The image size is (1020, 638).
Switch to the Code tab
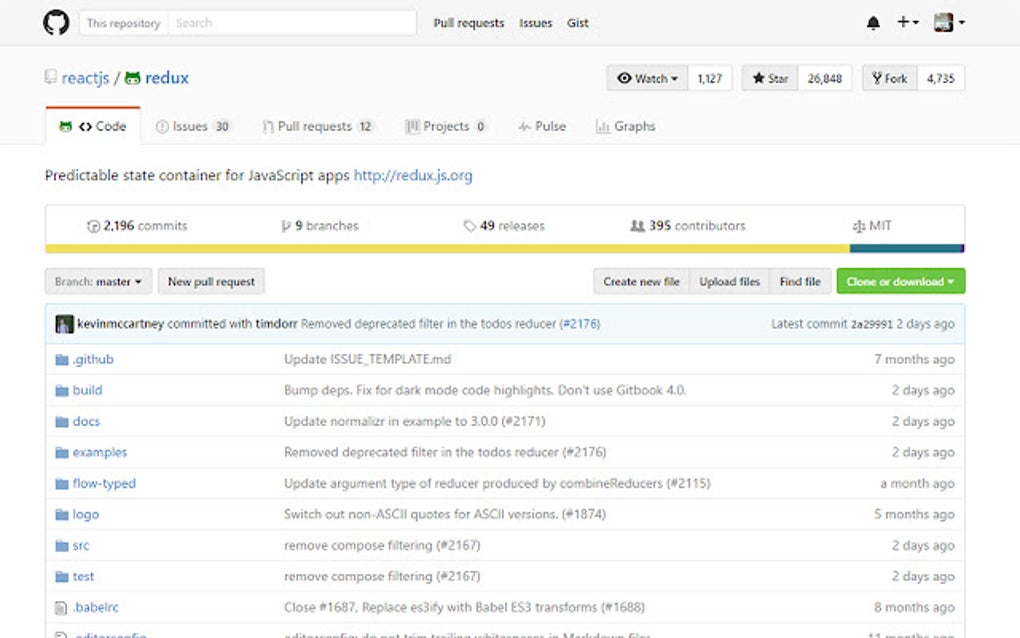pos(93,126)
